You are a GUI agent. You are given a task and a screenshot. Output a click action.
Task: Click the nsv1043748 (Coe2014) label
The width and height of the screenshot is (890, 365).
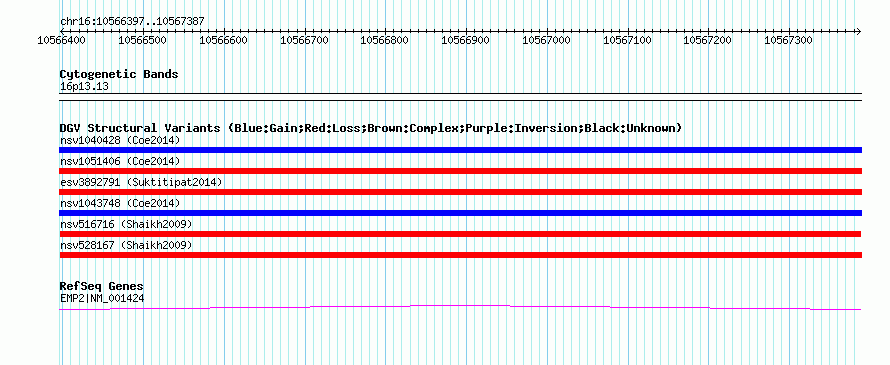120,203
